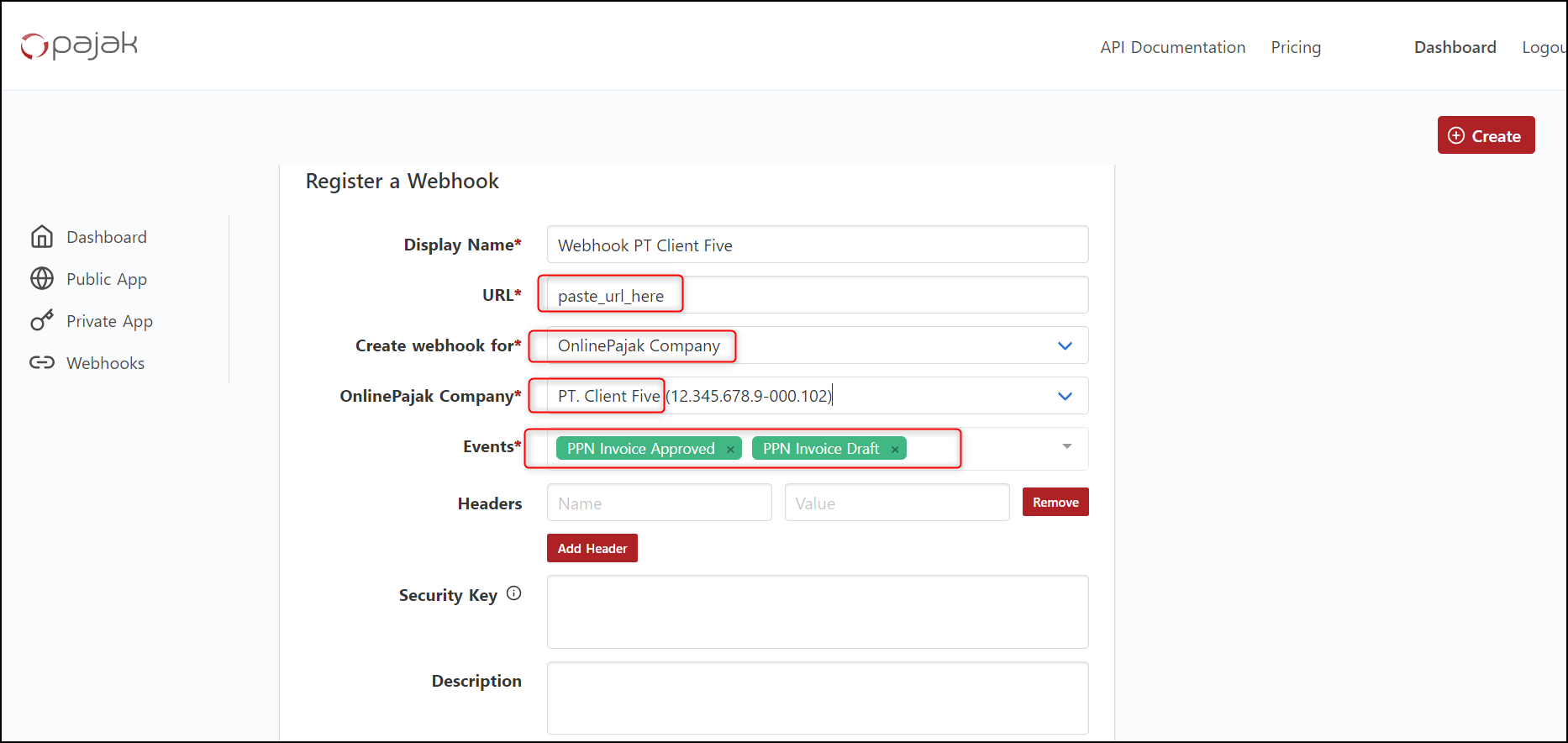This screenshot has height=743, width=1568.
Task: Click the Add Header button
Action: coord(592,548)
